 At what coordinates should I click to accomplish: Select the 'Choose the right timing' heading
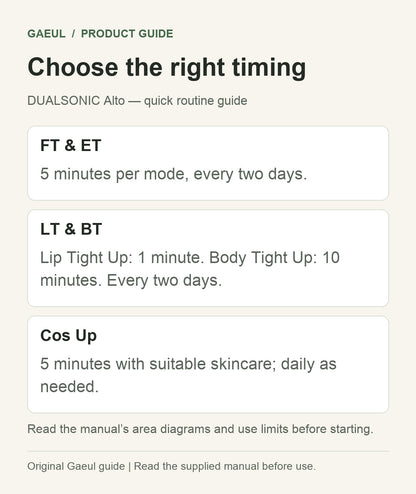(x=167, y=68)
